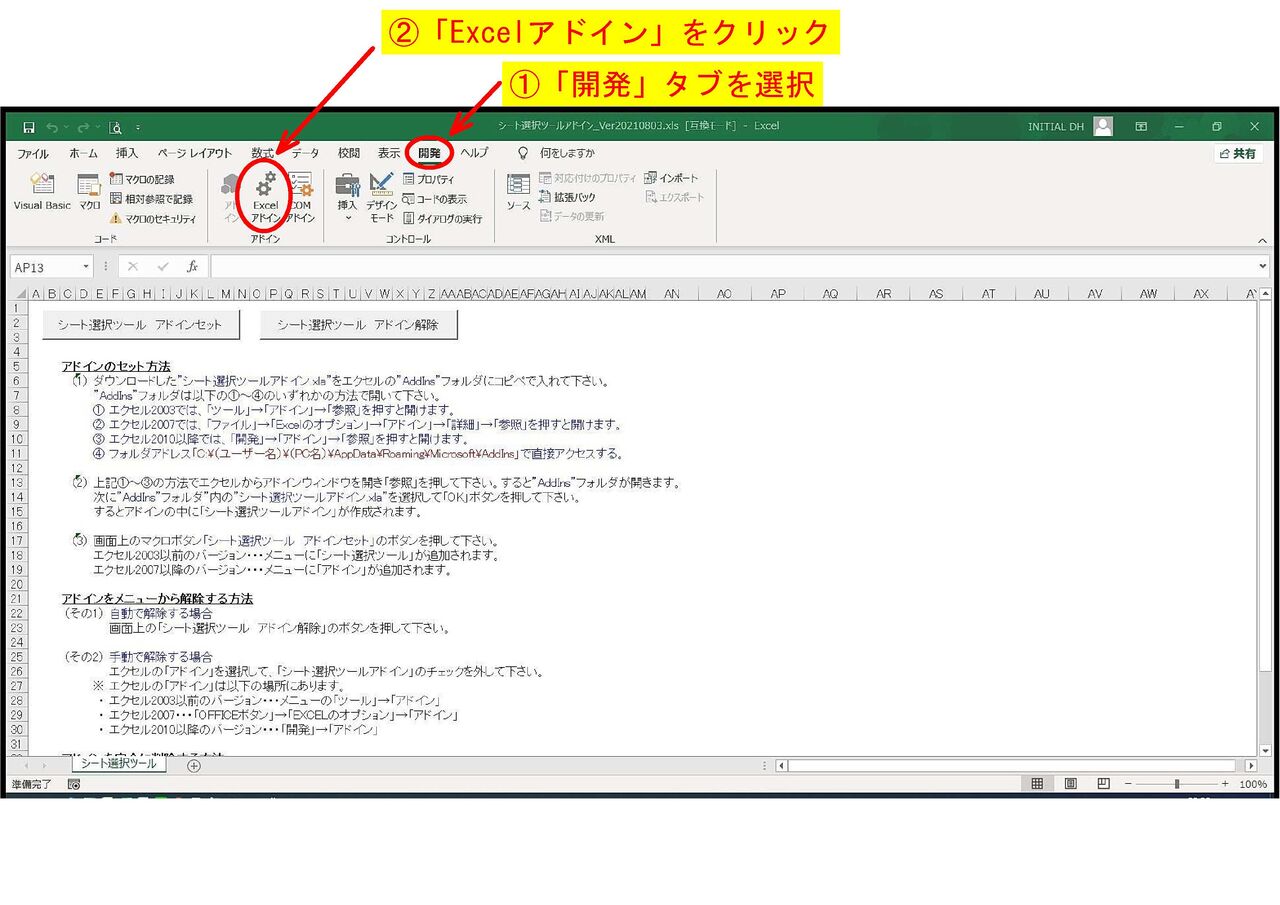Collapse the ribbon with the chevron
1280x905 pixels.
1262,240
